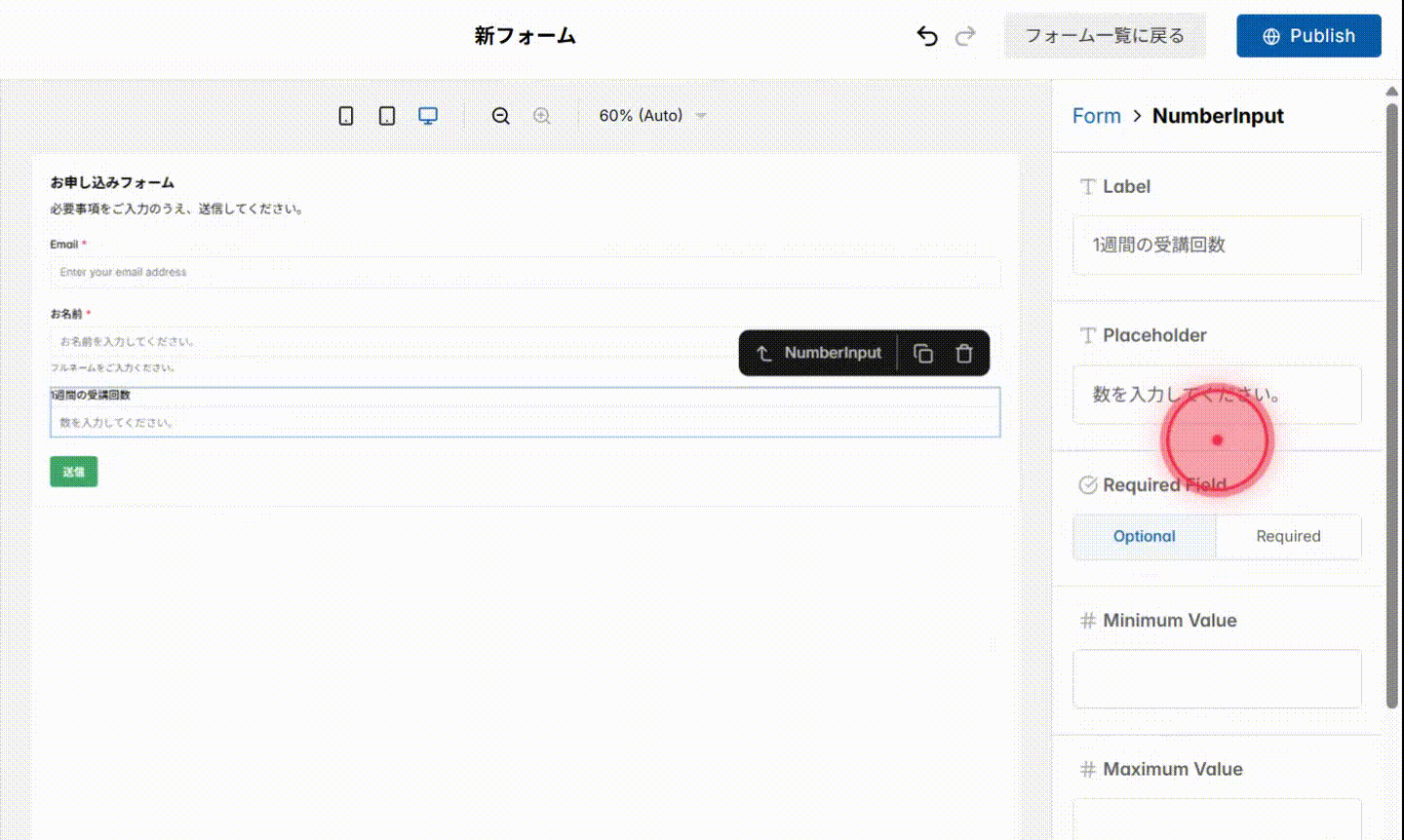Click the green 送信 submit button
The width and height of the screenshot is (1404, 840).
click(73, 471)
